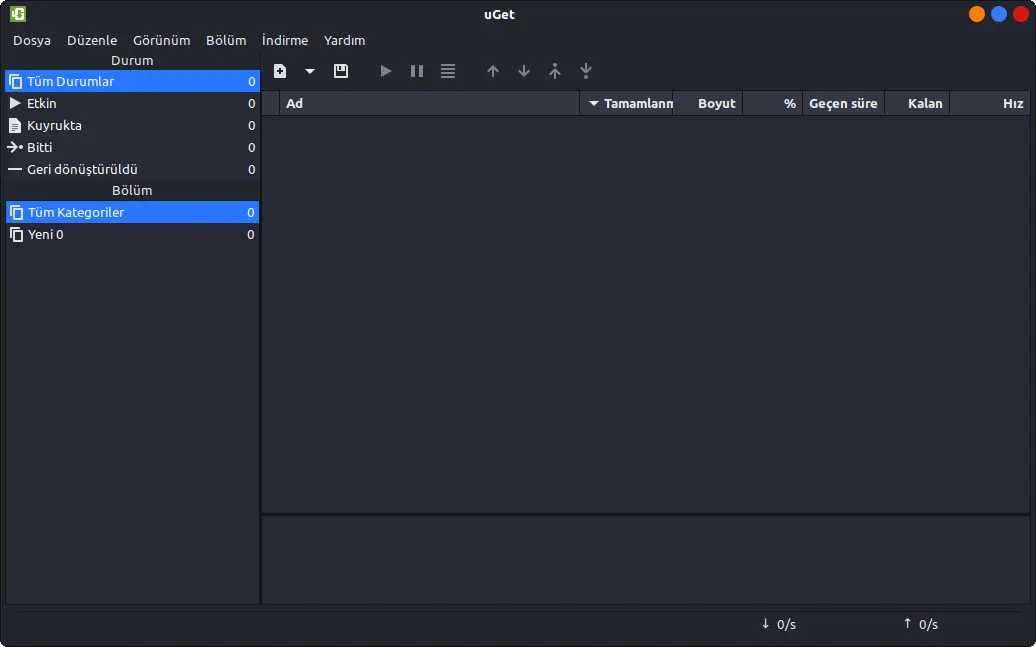1036x647 pixels.
Task: Select the Bitti status row
Action: 132,147
